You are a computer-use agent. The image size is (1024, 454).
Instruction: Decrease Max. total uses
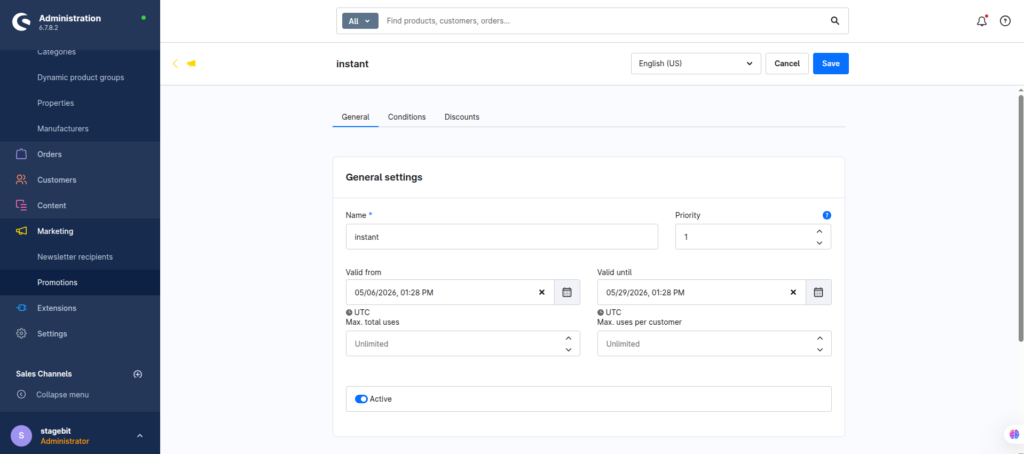568,349
